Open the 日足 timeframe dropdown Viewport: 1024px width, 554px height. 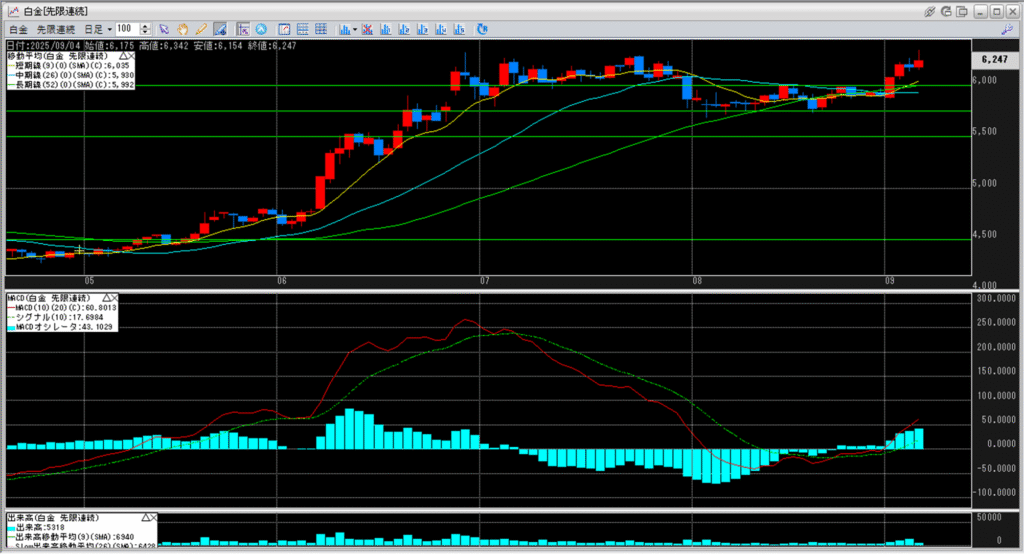[98, 29]
